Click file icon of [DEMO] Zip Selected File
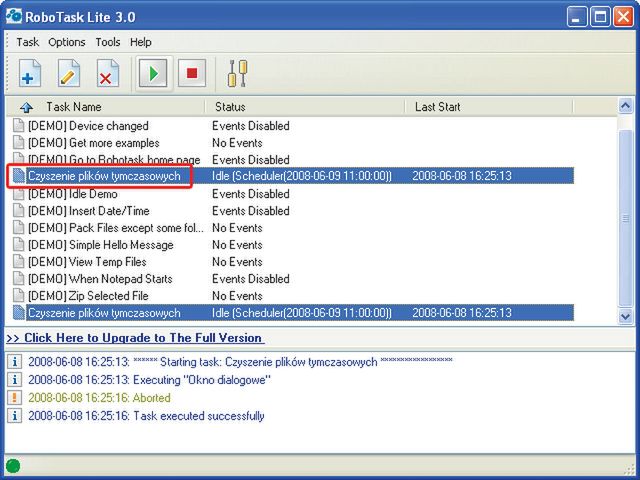This screenshot has height=480, width=640. pos(18,296)
